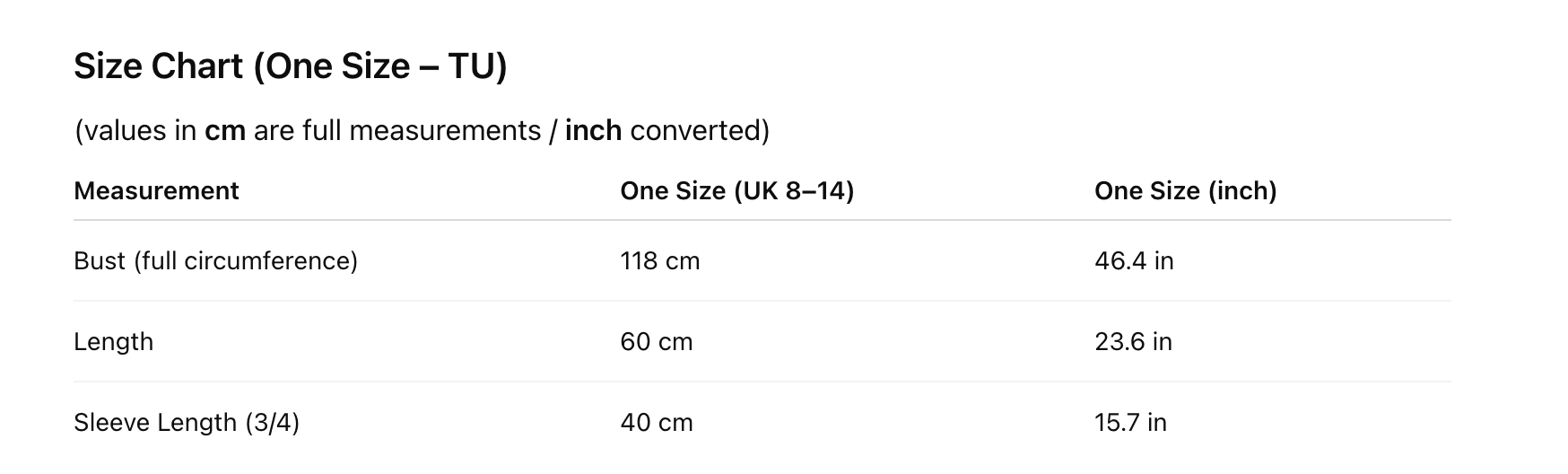Image resolution: width=1568 pixels, height=474 pixels.
Task: Click the divider line under the table header
Action: click(762, 220)
